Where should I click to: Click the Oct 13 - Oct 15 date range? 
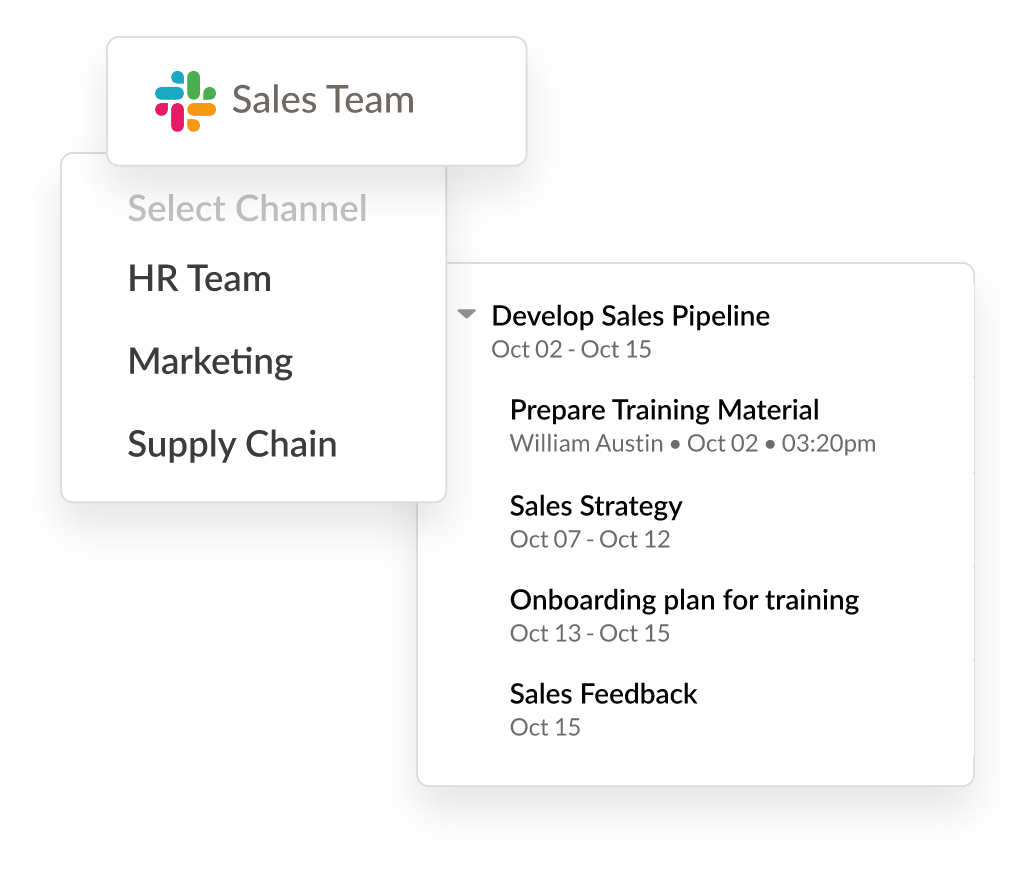click(589, 633)
